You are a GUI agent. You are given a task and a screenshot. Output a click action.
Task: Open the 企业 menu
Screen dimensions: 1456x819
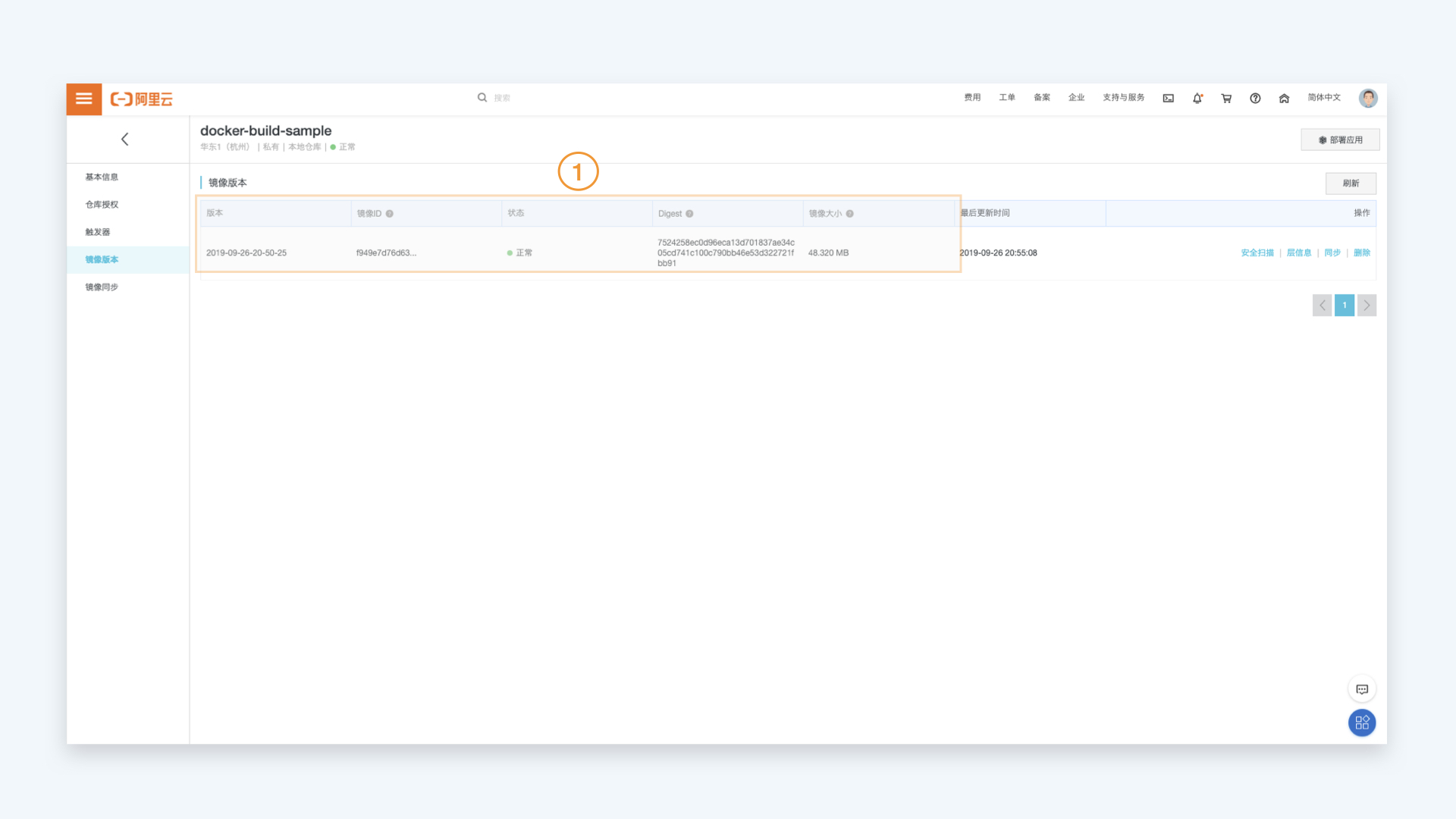point(1076,98)
